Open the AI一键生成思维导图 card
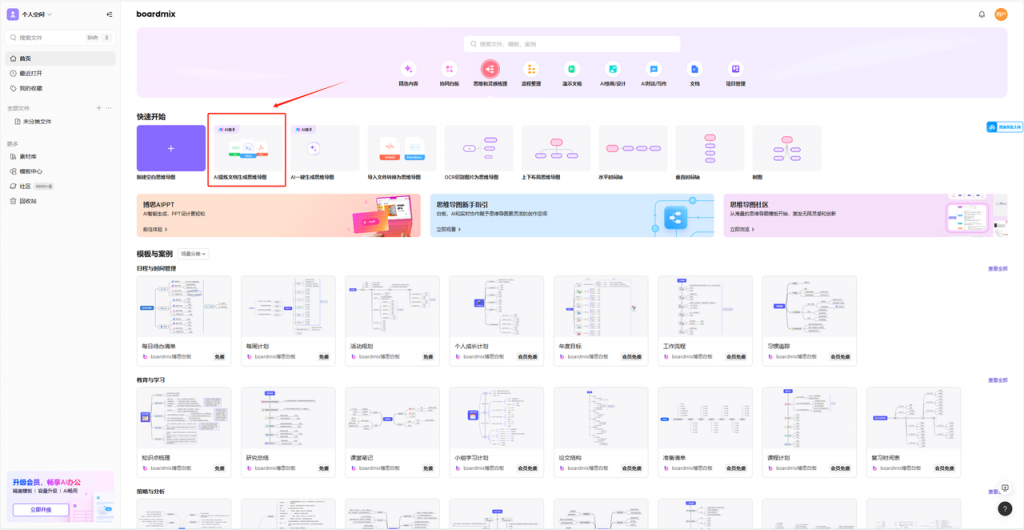Viewport: 1024px width, 530px height. pyautogui.click(x=325, y=148)
